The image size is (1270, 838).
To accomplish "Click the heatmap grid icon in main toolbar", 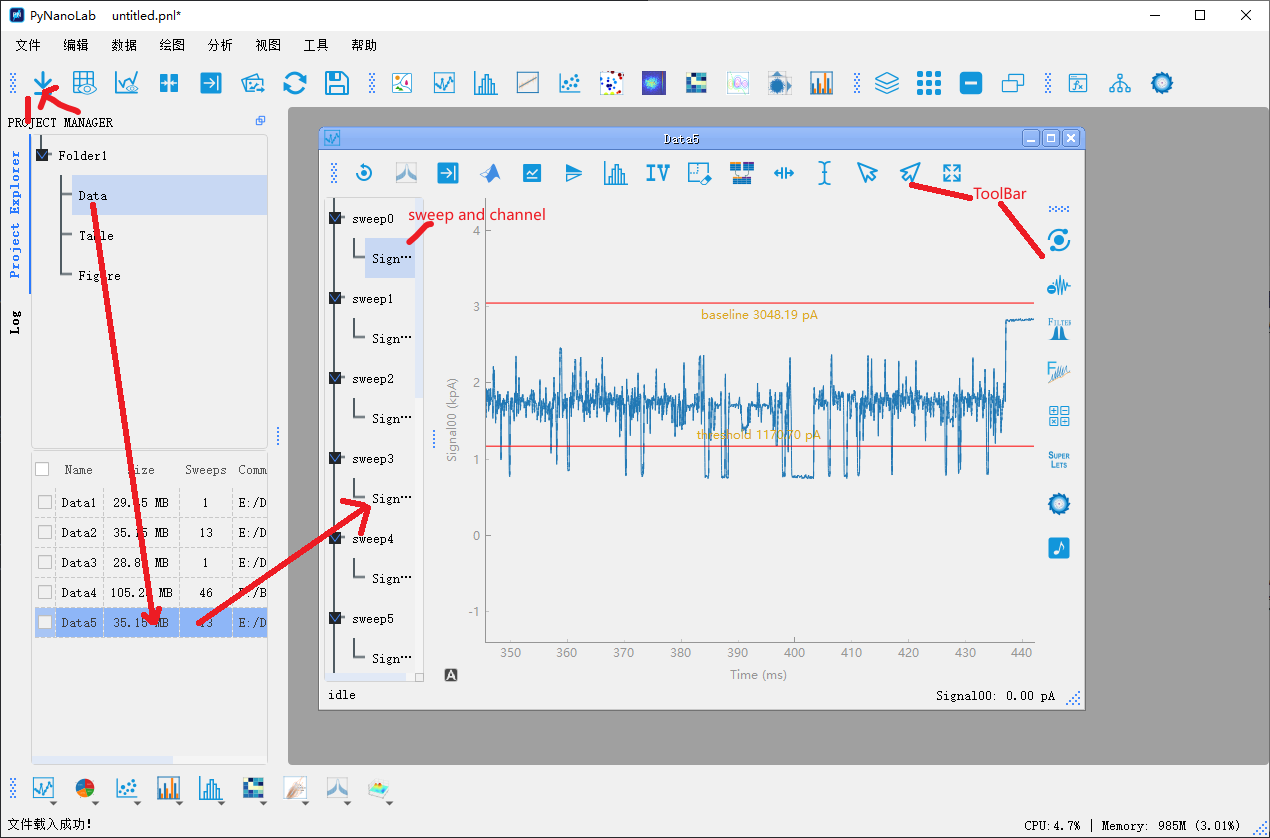I will tap(696, 83).
